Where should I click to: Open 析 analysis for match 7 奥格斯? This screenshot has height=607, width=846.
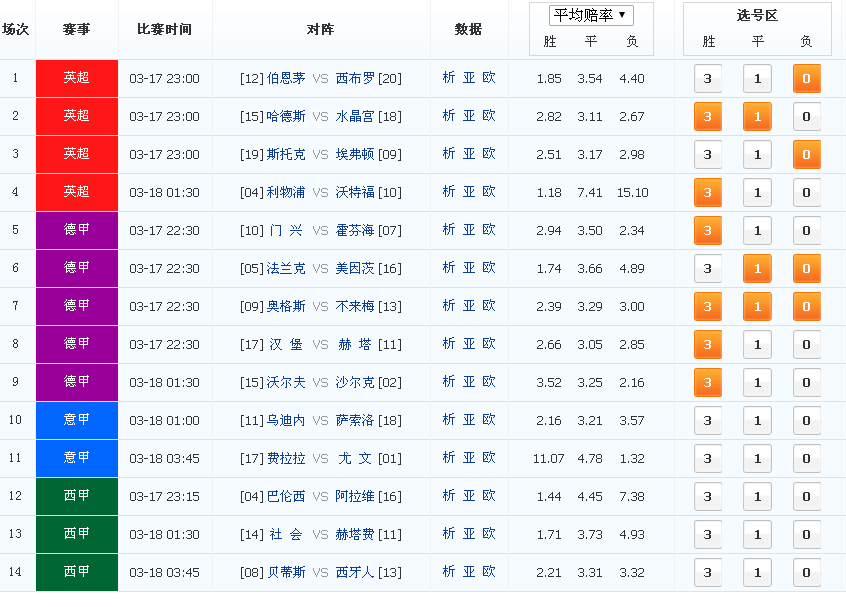tap(448, 305)
